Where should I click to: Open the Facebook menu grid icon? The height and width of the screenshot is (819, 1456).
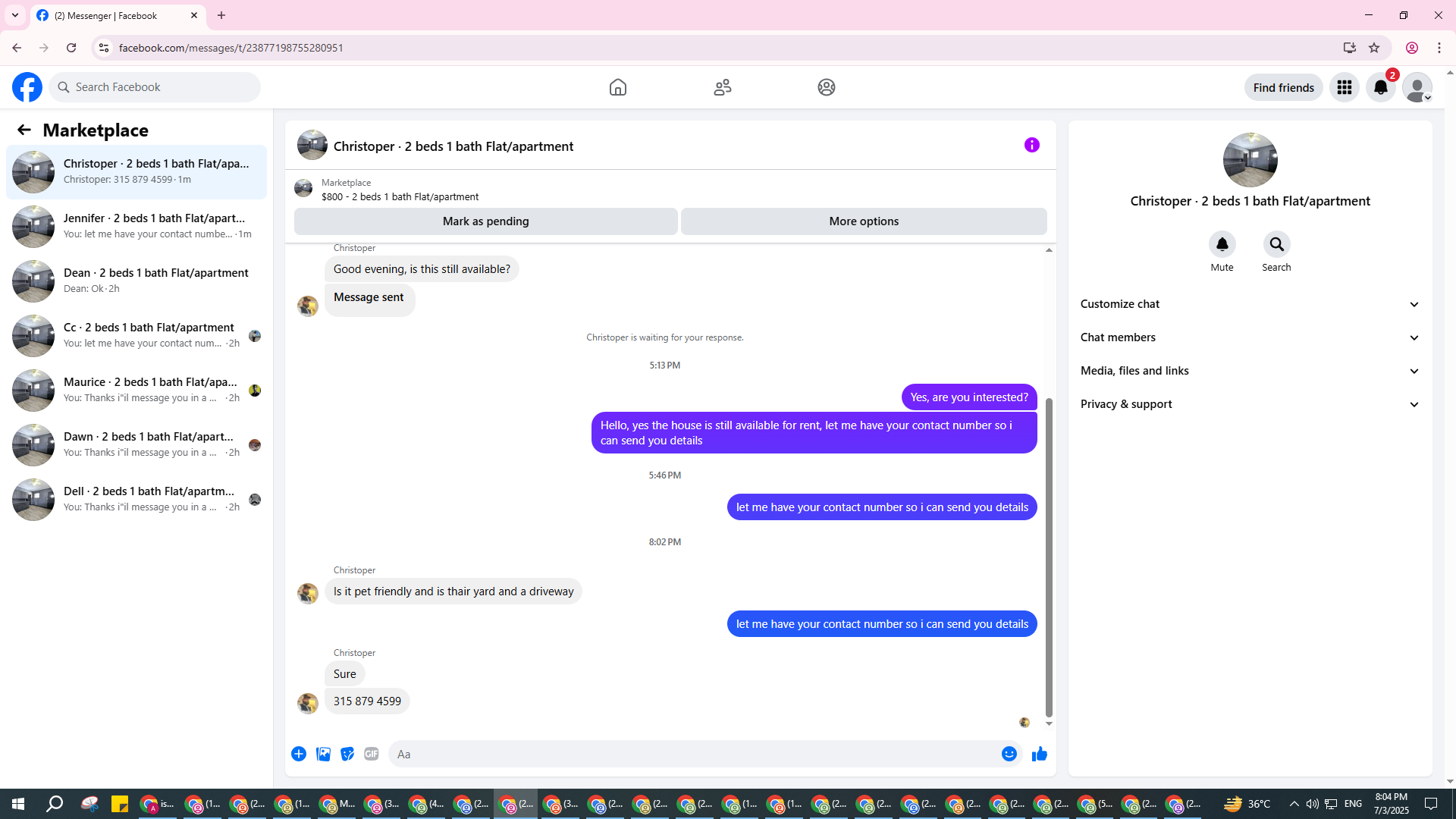(x=1344, y=87)
